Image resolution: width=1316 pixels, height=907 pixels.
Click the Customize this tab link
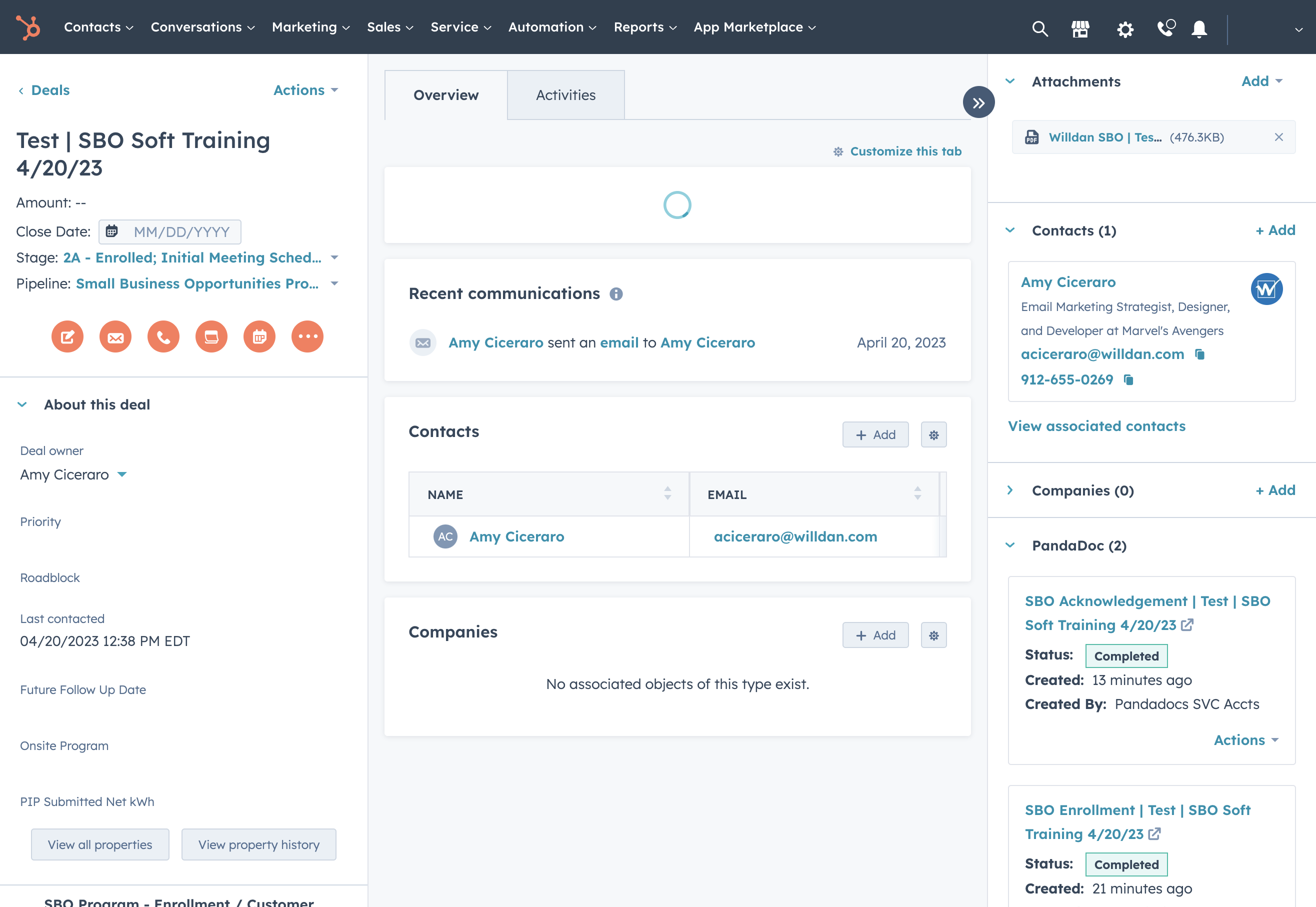click(898, 151)
